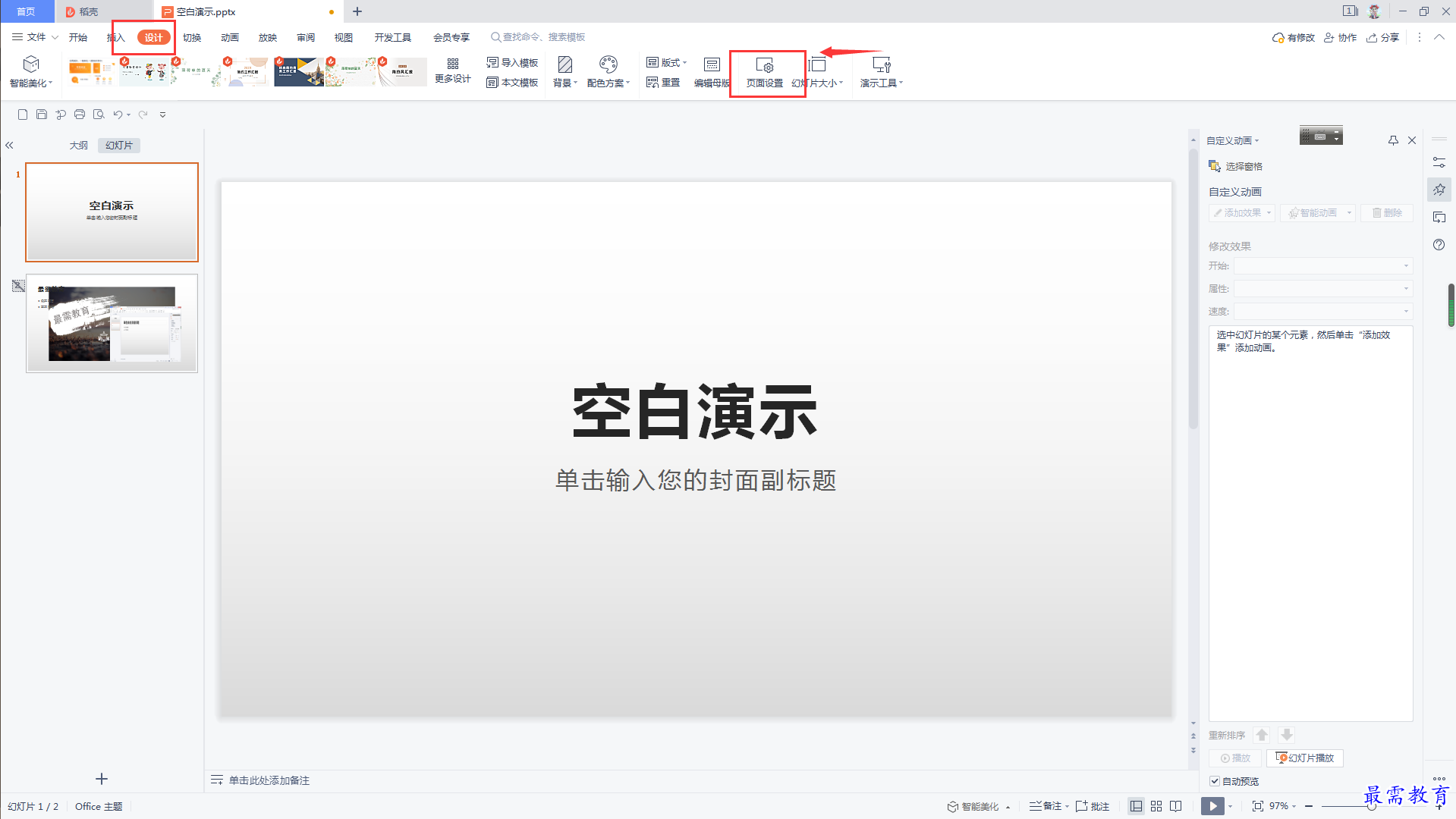Open the 配色方案 color scheme palette
This screenshot has height=819, width=1456.
pos(609,72)
